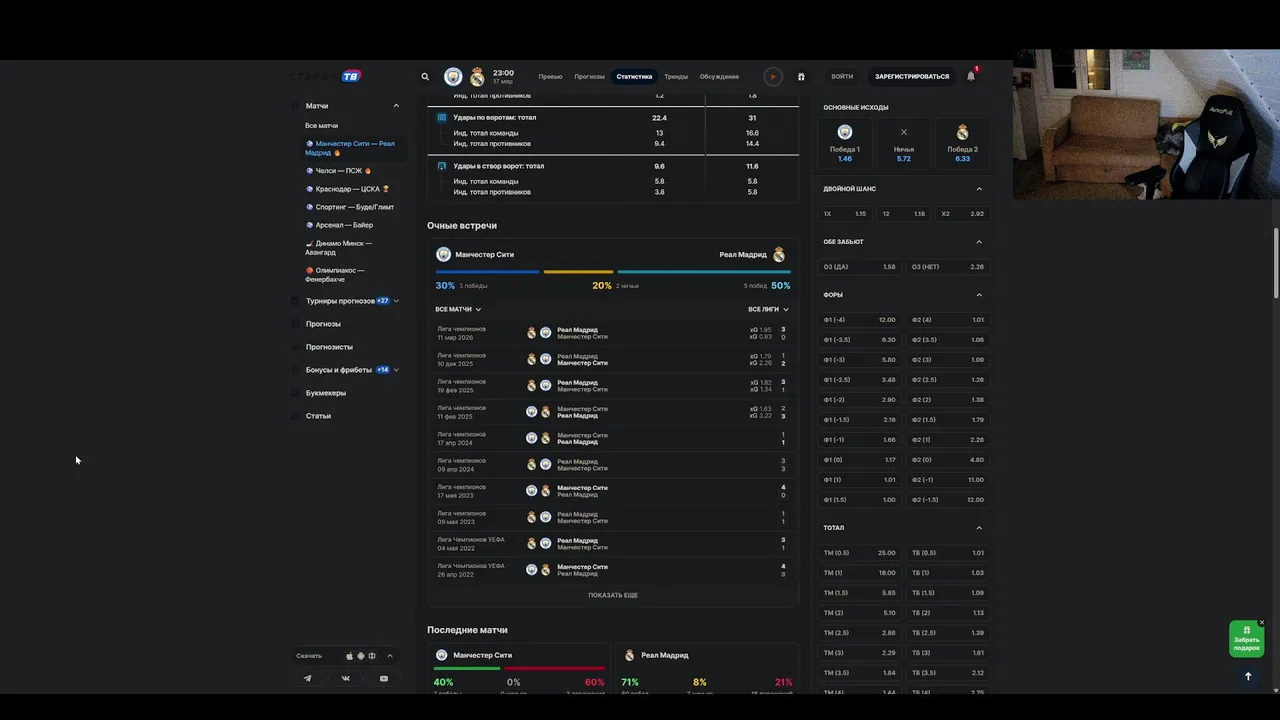Click Manchester City crest in Очные встречи card

tap(444, 255)
